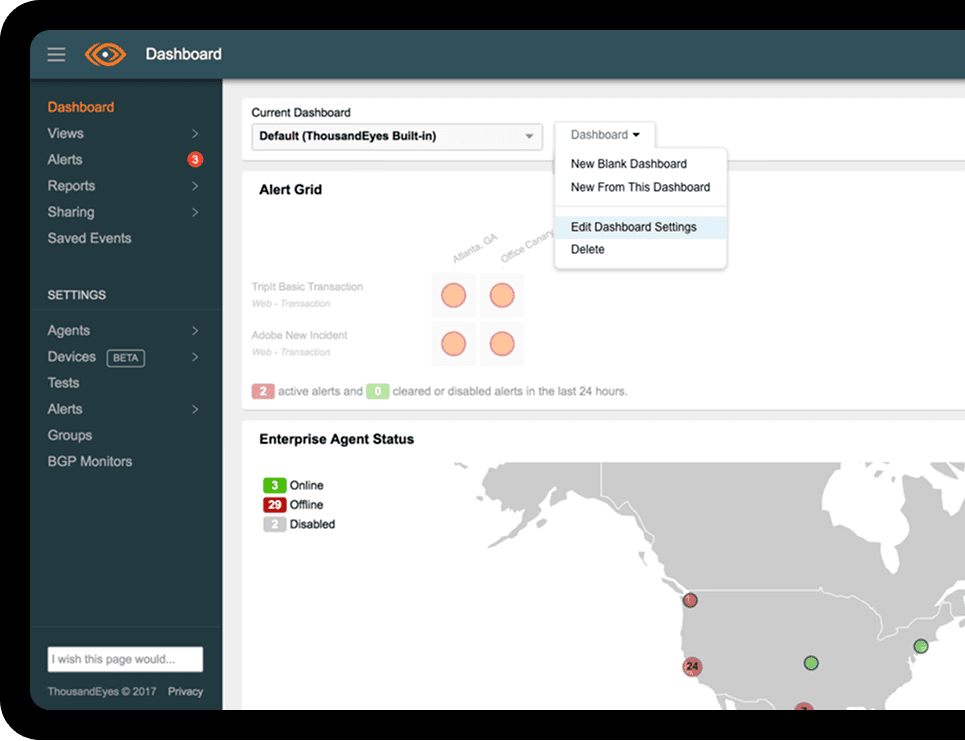Click Adobe New Incident Atlanta alert circle
Image resolution: width=965 pixels, height=741 pixels.
454,343
